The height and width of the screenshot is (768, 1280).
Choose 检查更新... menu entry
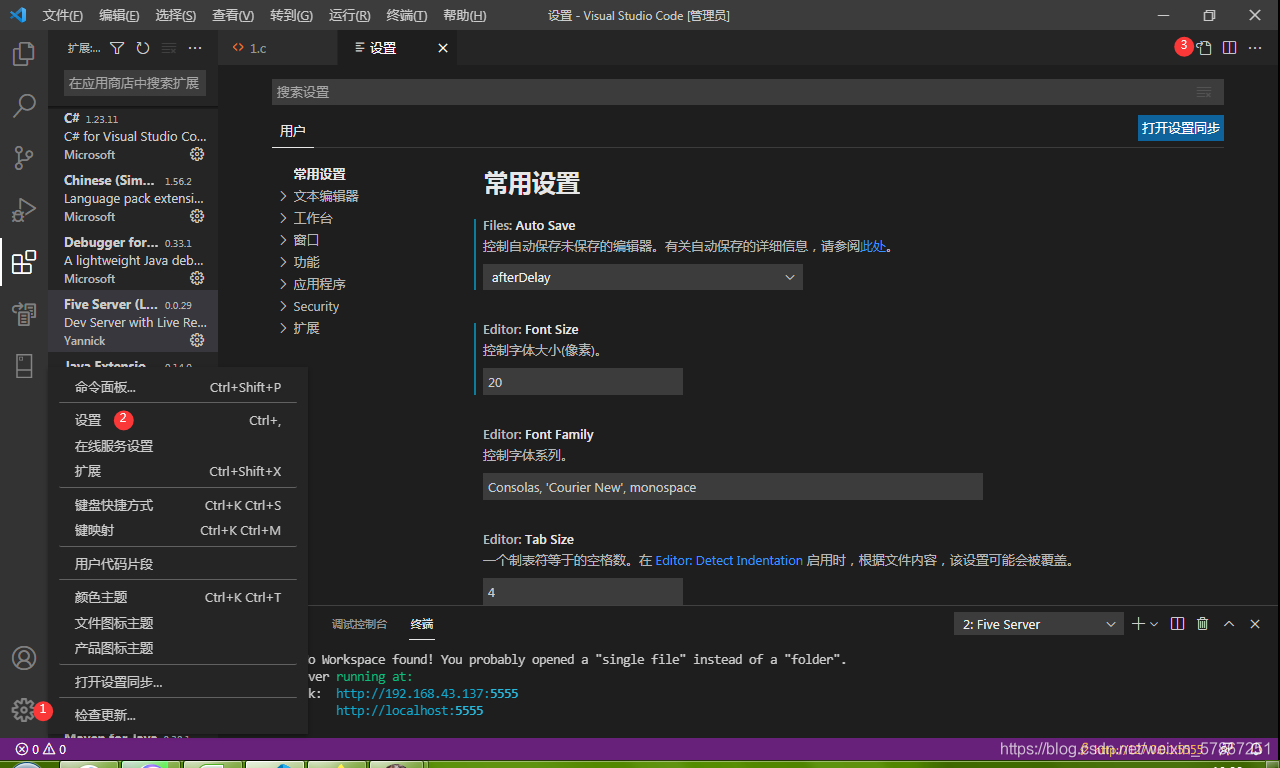pyautogui.click(x=178, y=715)
